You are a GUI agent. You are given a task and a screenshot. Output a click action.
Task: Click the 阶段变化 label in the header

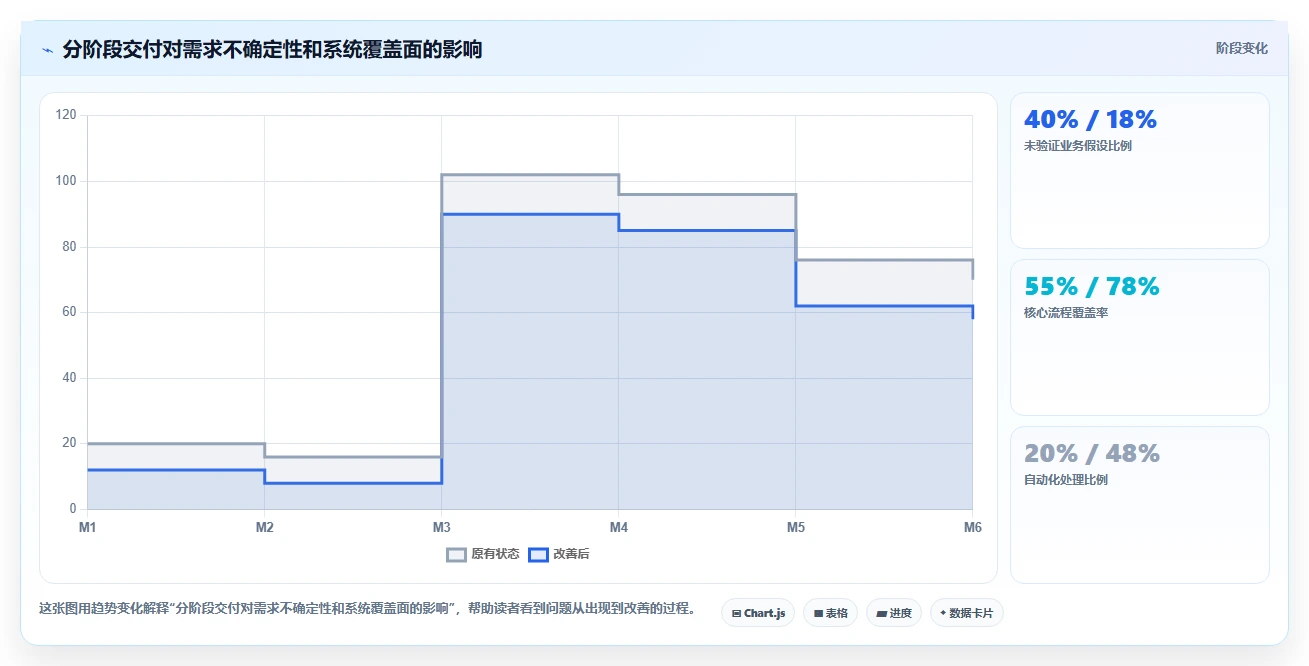click(x=1242, y=48)
